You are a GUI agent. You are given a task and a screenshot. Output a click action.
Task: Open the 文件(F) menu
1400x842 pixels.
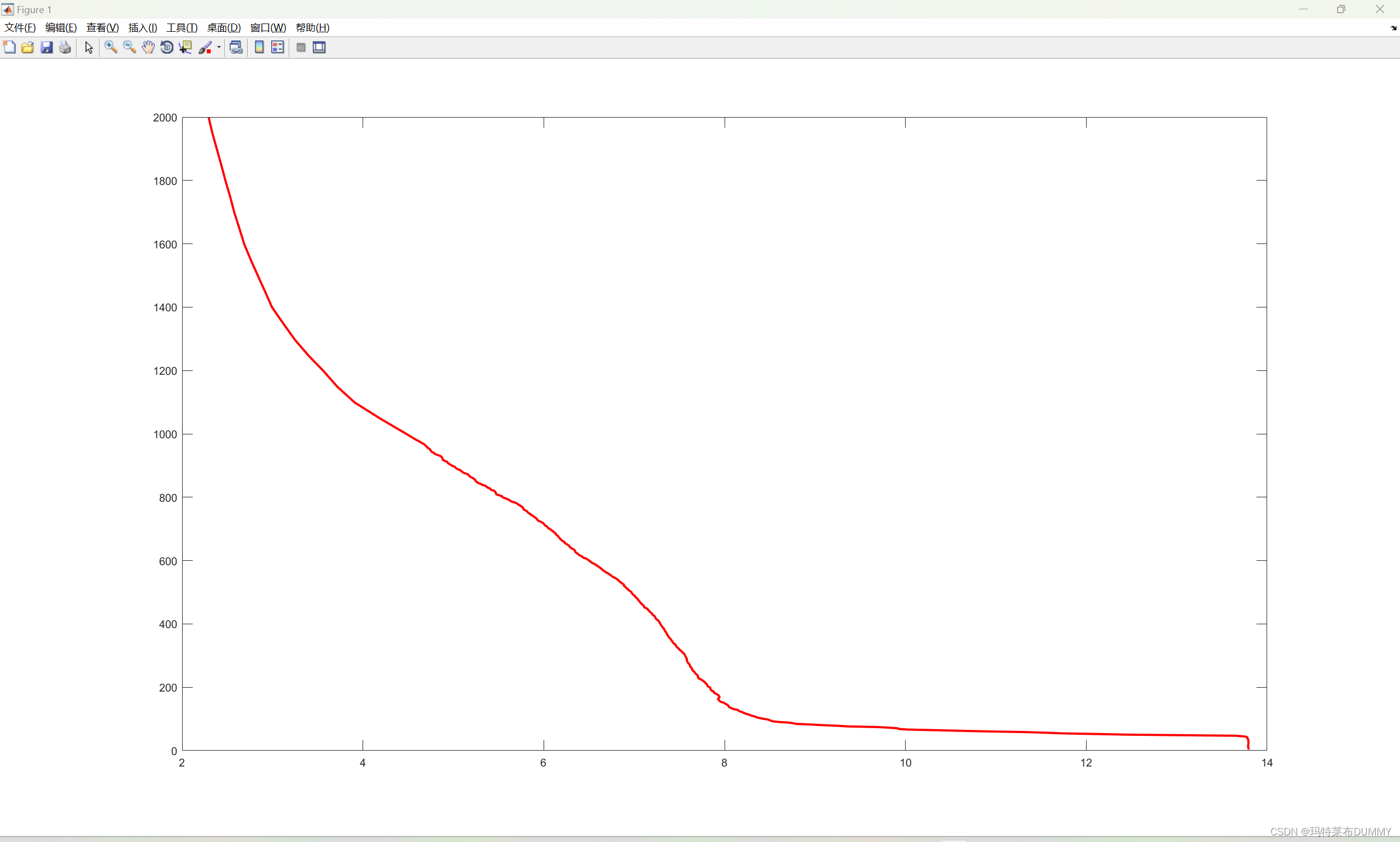[20, 28]
